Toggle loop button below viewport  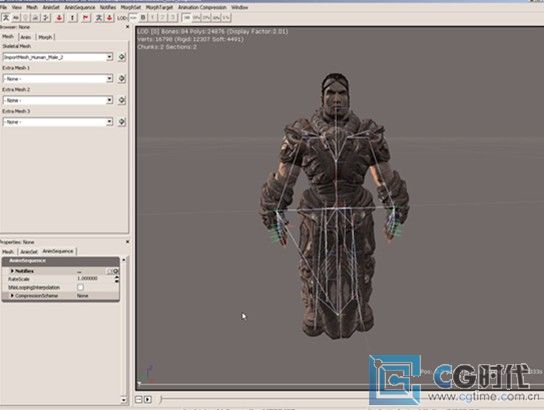138,400
